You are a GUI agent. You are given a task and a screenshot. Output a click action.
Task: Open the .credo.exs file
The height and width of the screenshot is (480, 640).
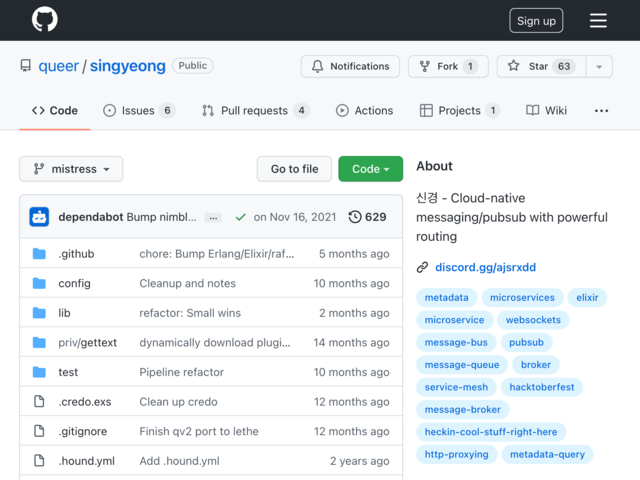click(84, 402)
